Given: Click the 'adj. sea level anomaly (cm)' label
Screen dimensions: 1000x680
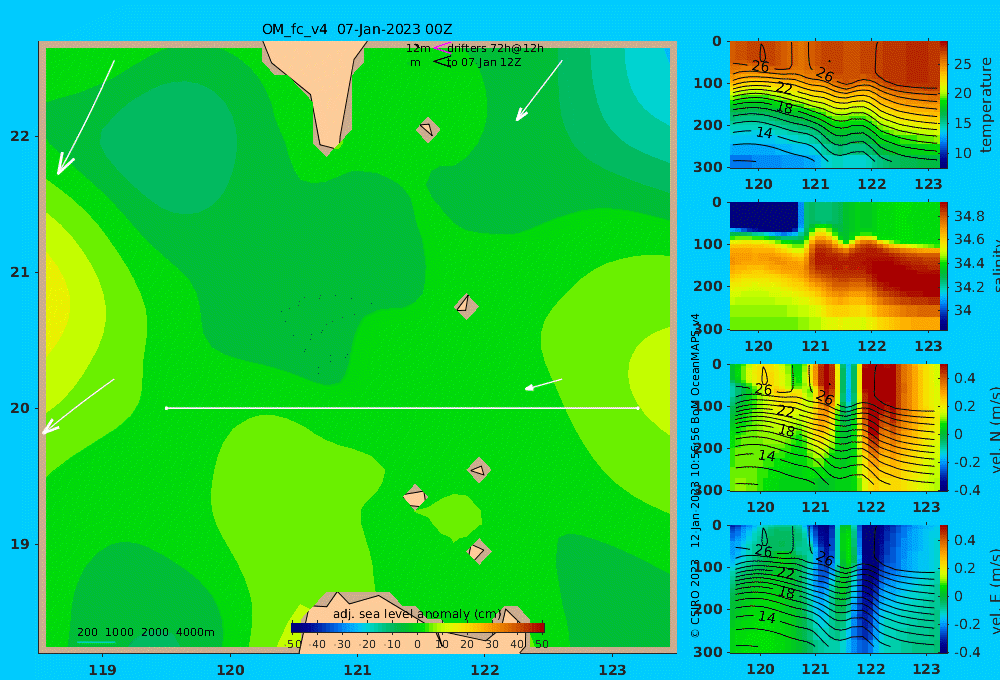Looking at the screenshot, I should pyautogui.click(x=418, y=614).
